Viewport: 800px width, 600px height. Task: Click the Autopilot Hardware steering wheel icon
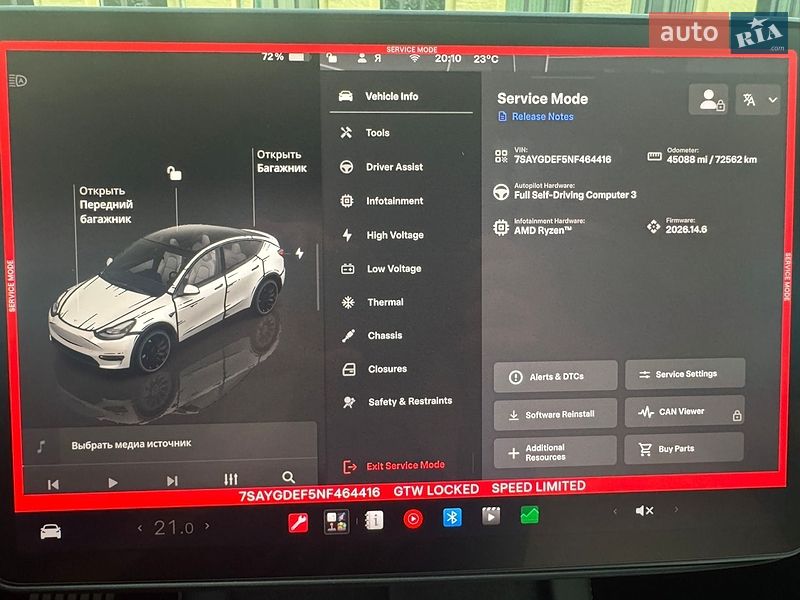[x=501, y=192]
